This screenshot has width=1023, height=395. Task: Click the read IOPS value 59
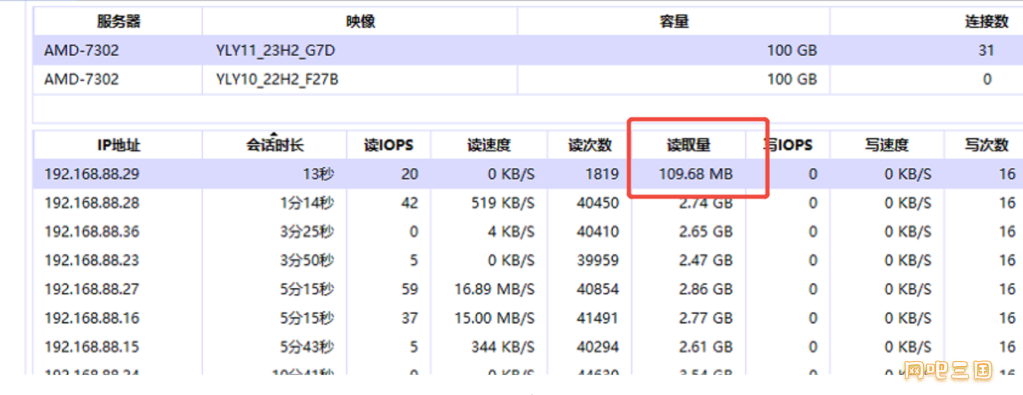[410, 289]
